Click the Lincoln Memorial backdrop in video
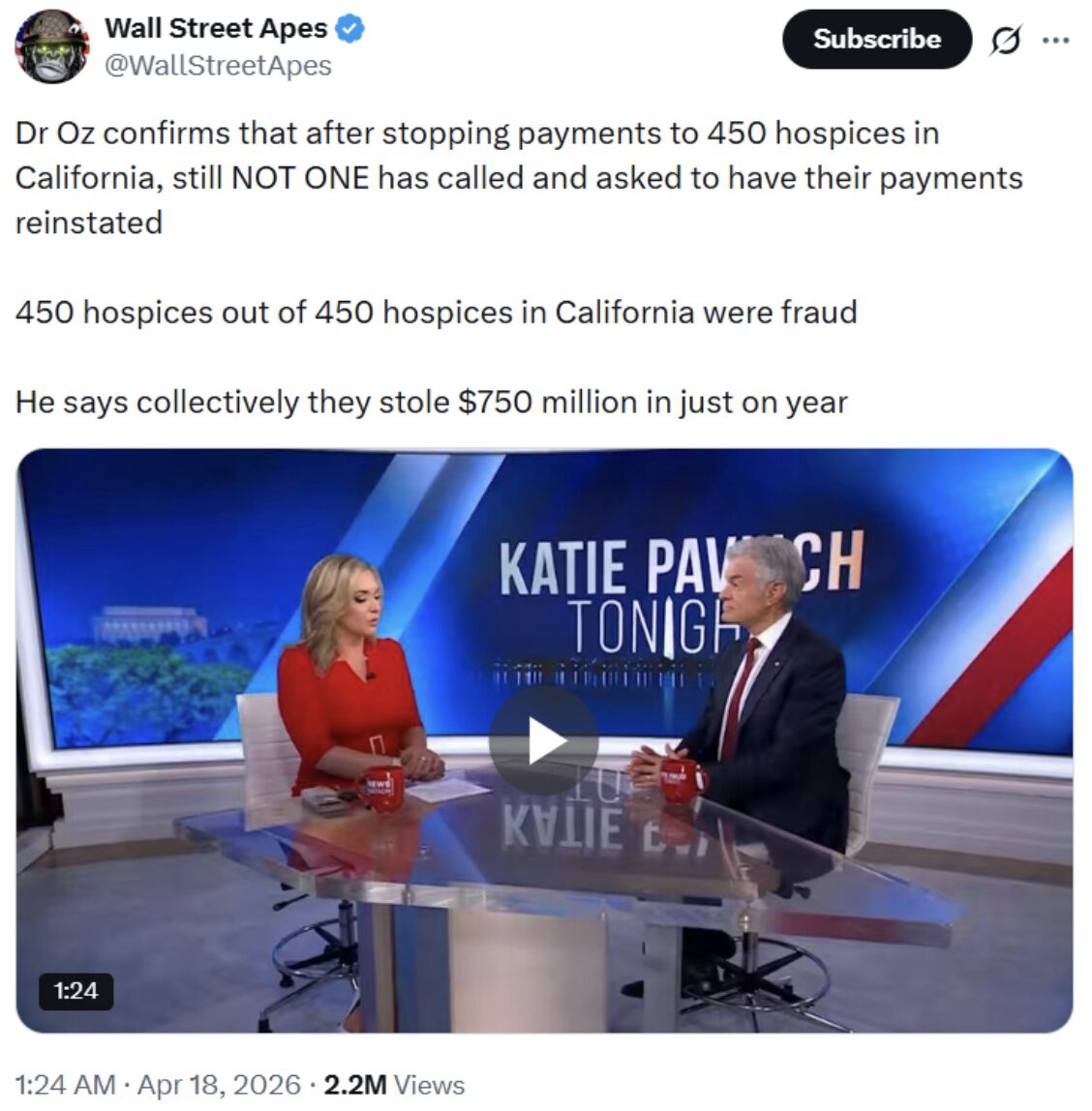 (x=150, y=625)
